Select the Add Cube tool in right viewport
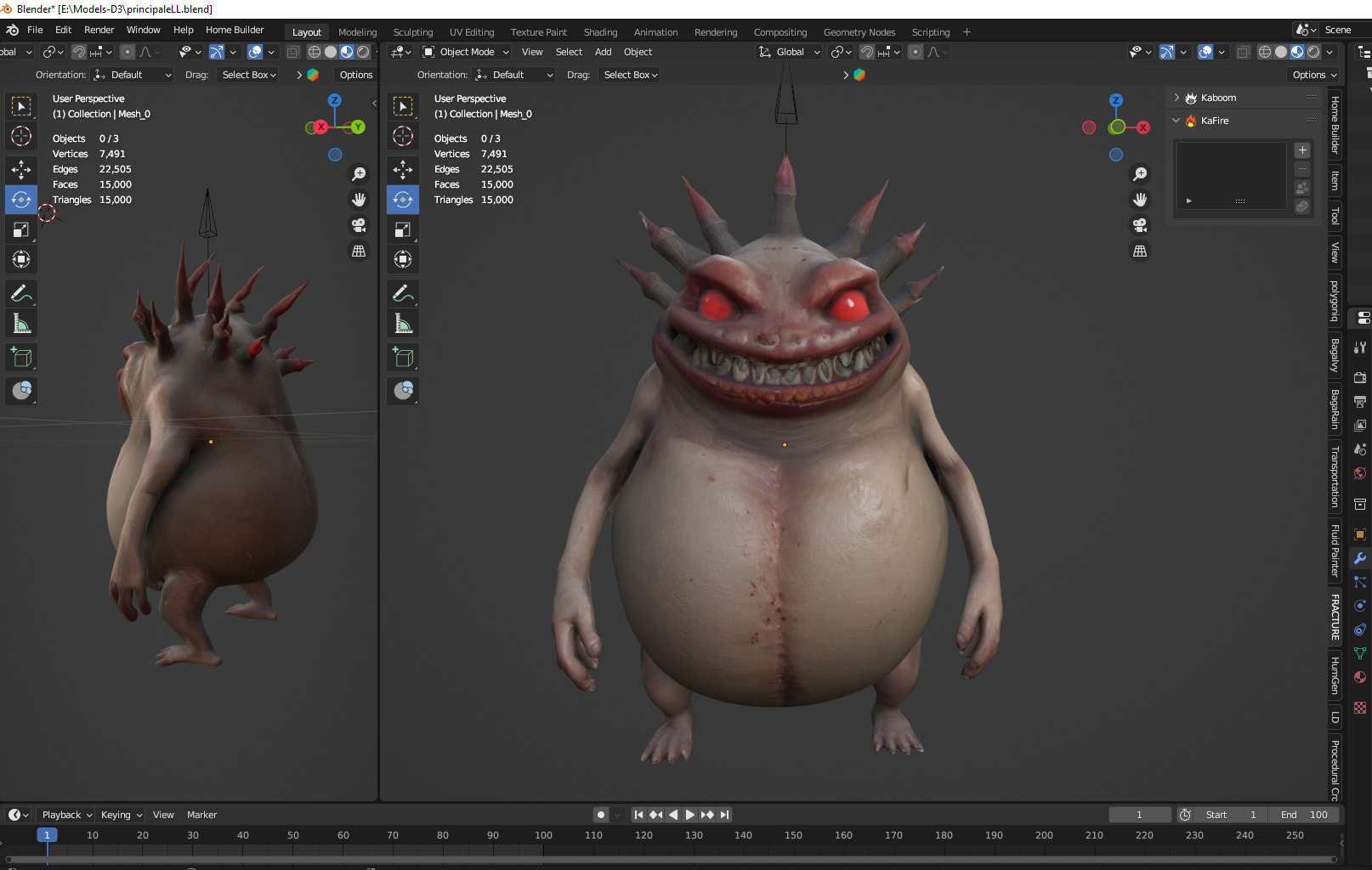 coord(403,358)
